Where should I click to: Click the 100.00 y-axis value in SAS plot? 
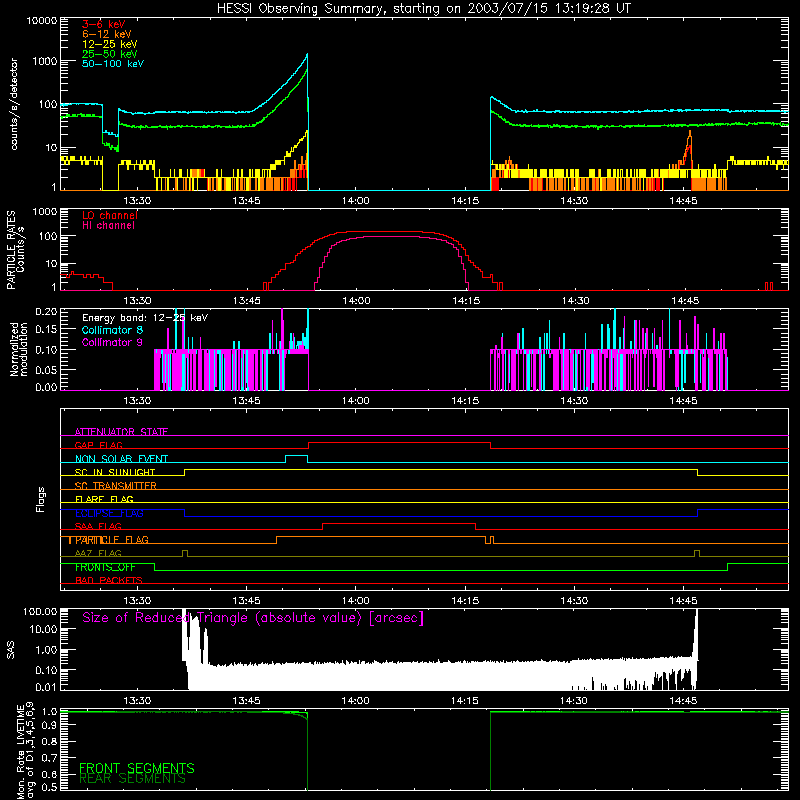tap(40, 612)
